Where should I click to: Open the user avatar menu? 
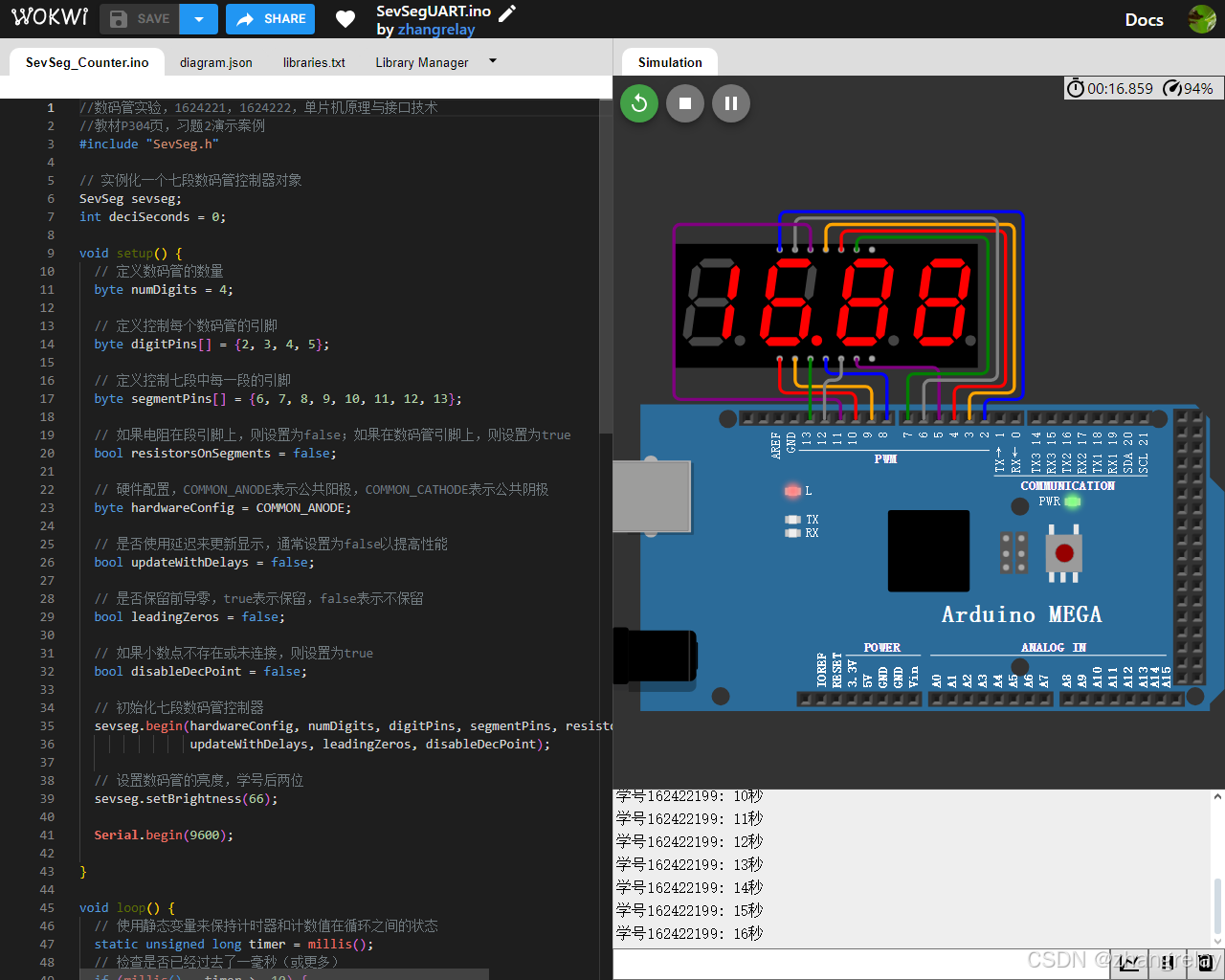click(x=1202, y=19)
